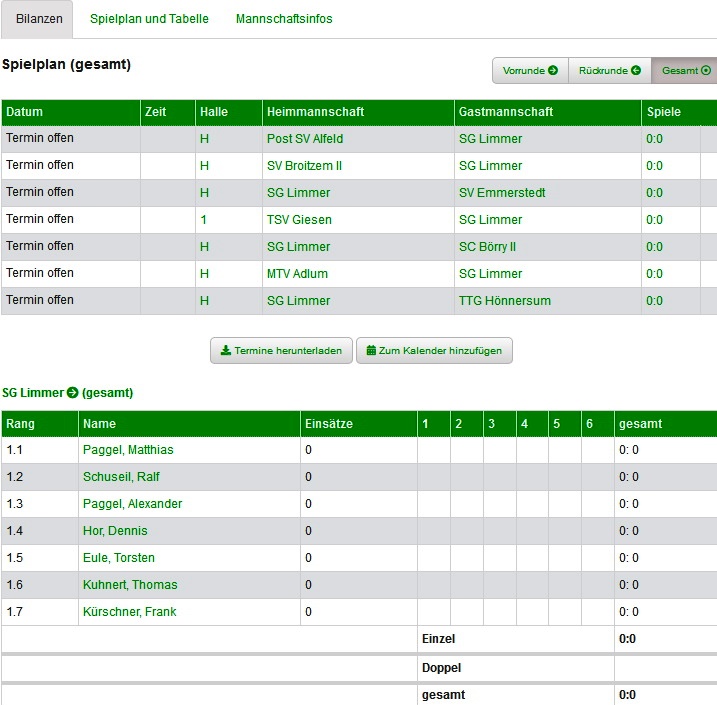This screenshot has width=717, height=705.
Task: Click the SC Börry II team link
Action: (x=487, y=247)
